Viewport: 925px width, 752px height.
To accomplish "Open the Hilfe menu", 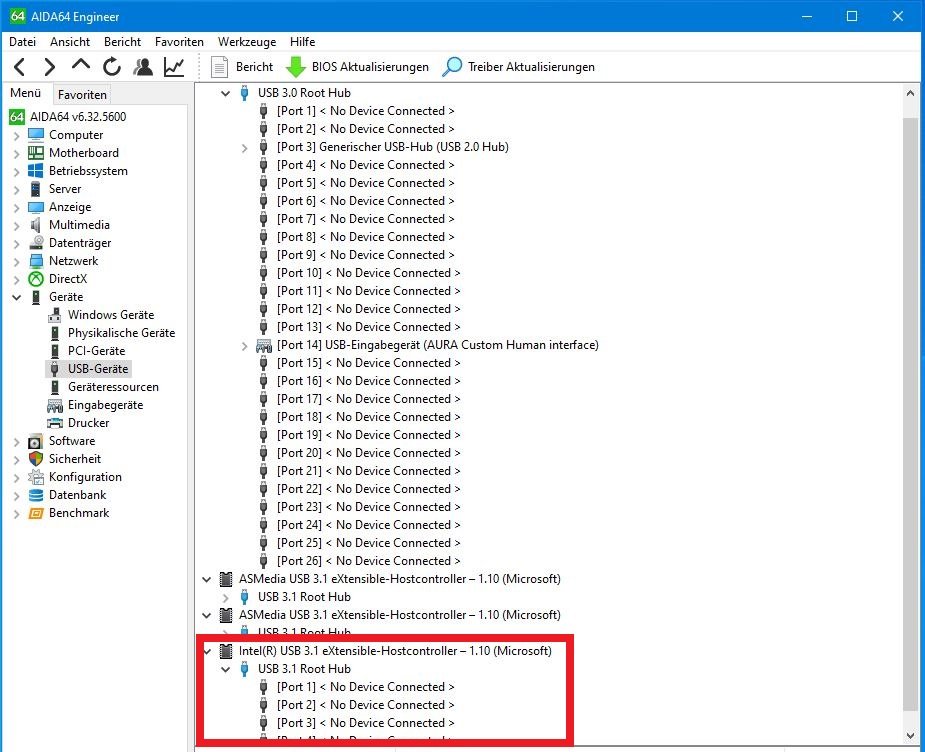I will click(x=302, y=42).
